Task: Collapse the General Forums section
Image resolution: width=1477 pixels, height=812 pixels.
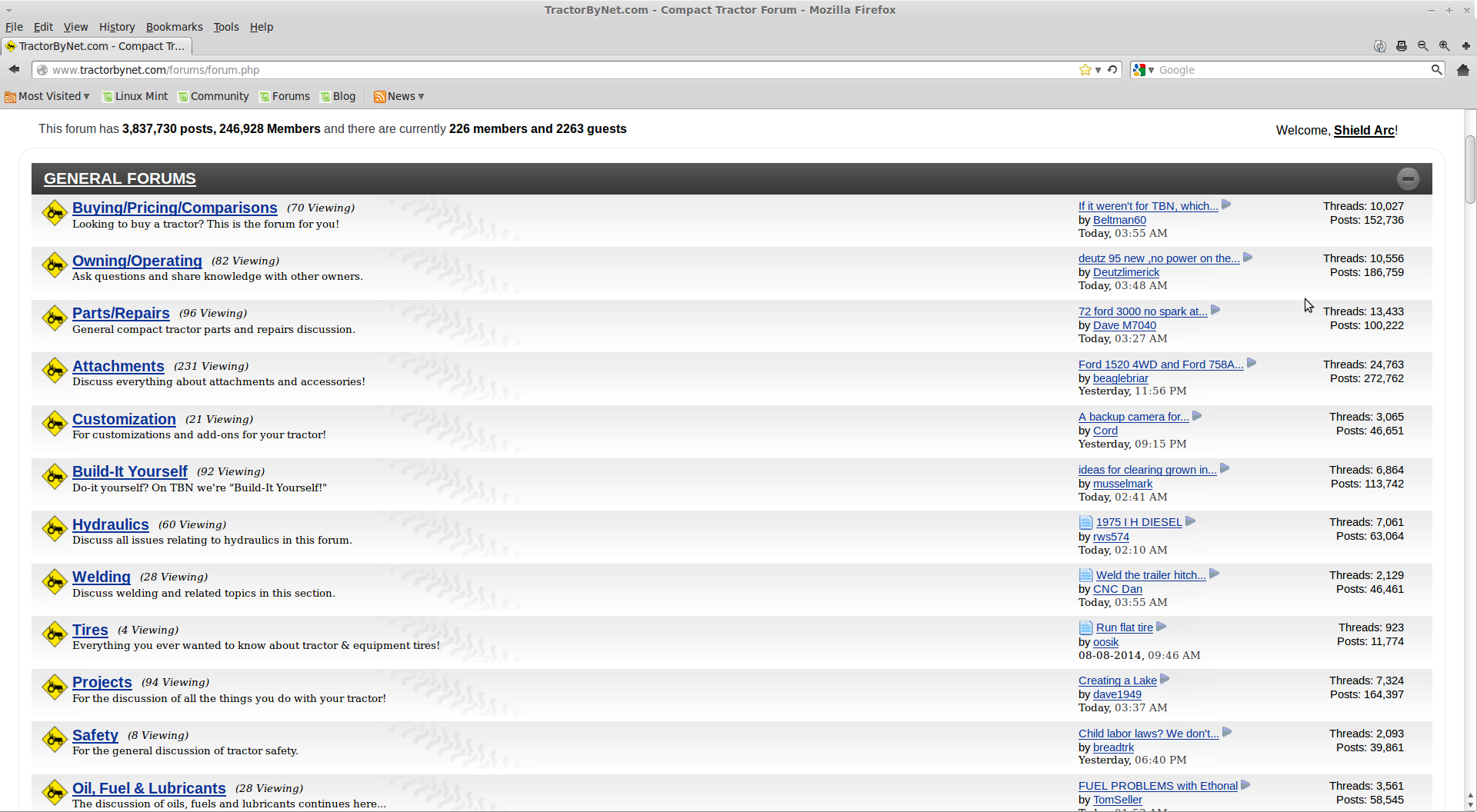Action: 1408,178
